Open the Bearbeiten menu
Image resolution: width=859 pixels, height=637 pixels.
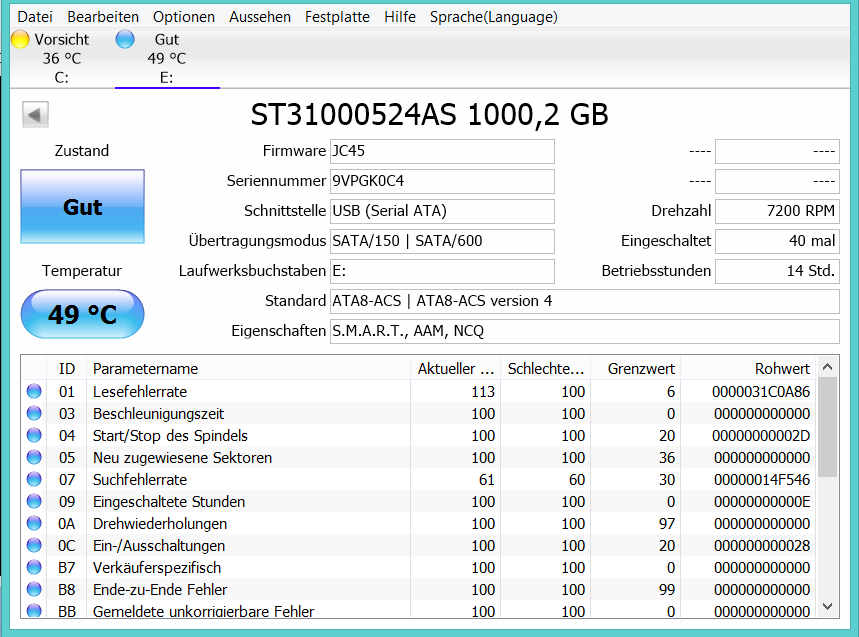pyautogui.click(x=103, y=17)
